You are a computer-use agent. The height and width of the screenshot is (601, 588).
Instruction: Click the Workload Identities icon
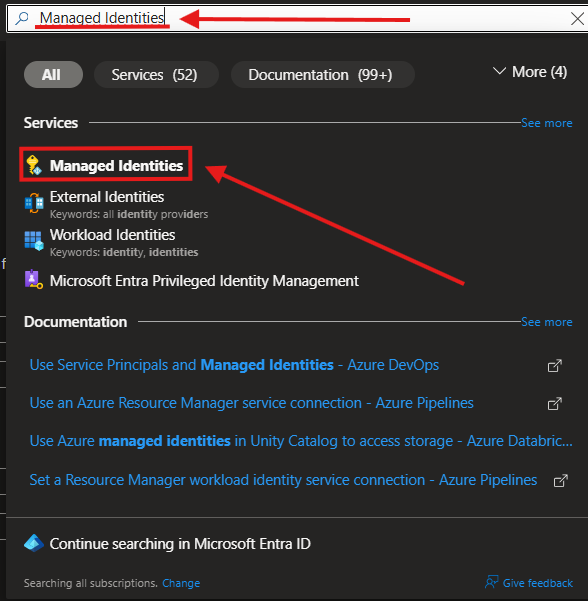34,241
